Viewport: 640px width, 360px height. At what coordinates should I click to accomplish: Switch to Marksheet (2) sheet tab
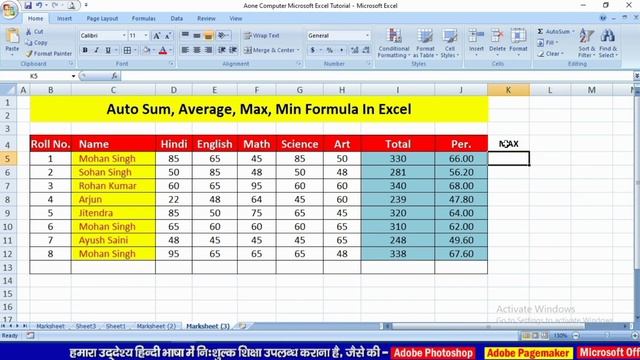tap(156, 326)
